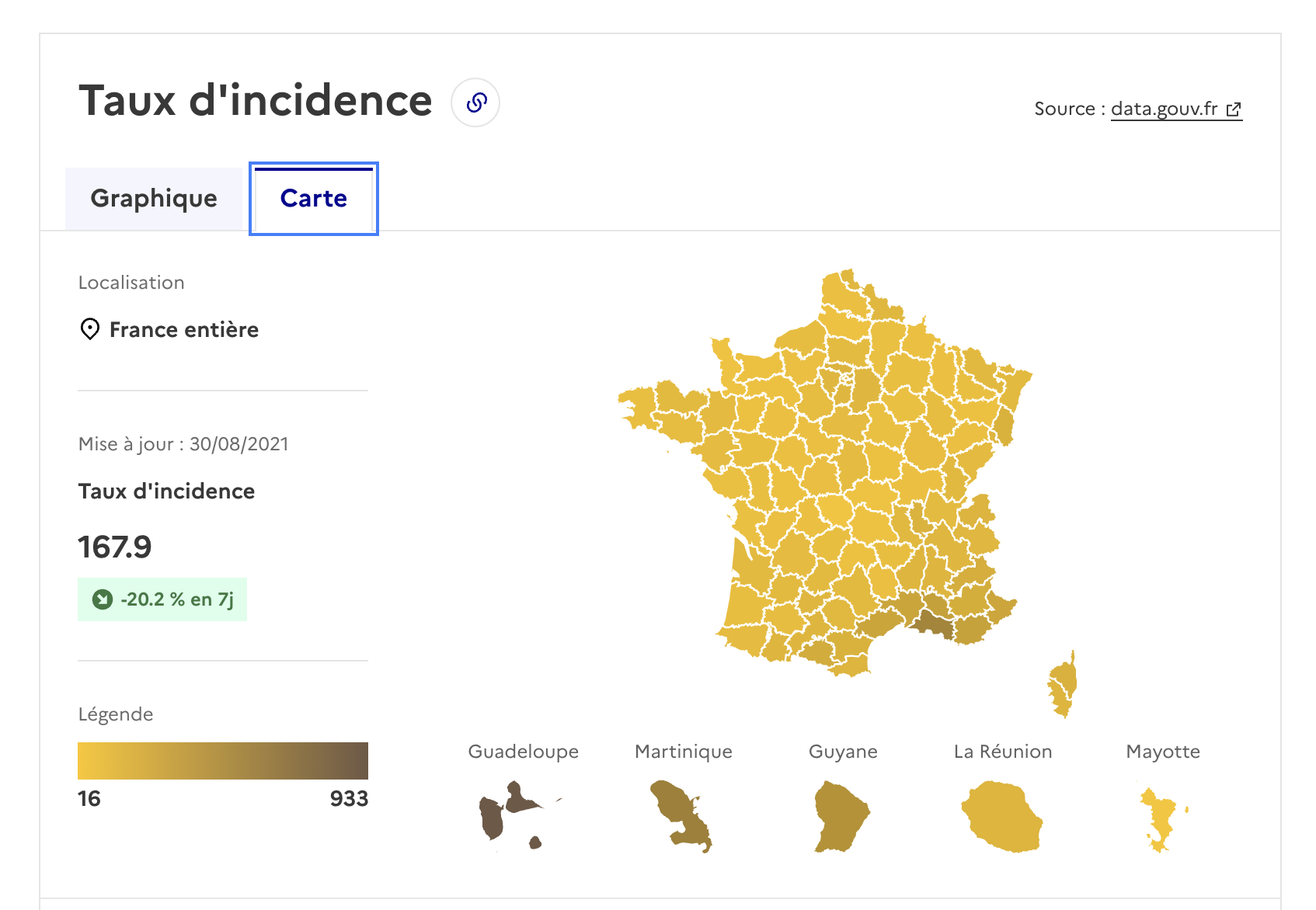Copy the Taux d'incidence link icon
The image size is (1316, 910).
pos(475,102)
